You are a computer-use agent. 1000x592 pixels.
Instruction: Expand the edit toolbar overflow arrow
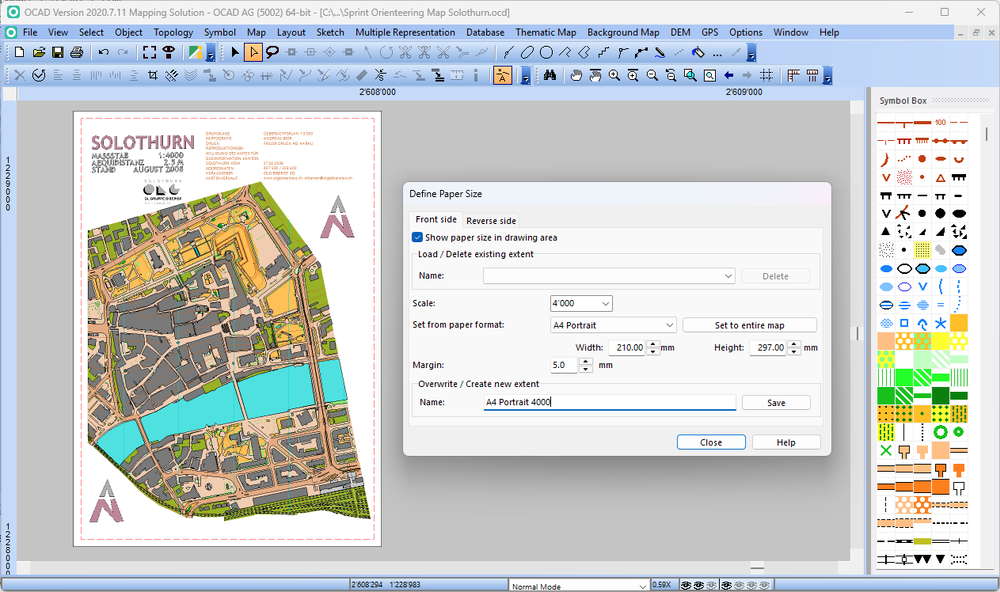tap(525, 76)
